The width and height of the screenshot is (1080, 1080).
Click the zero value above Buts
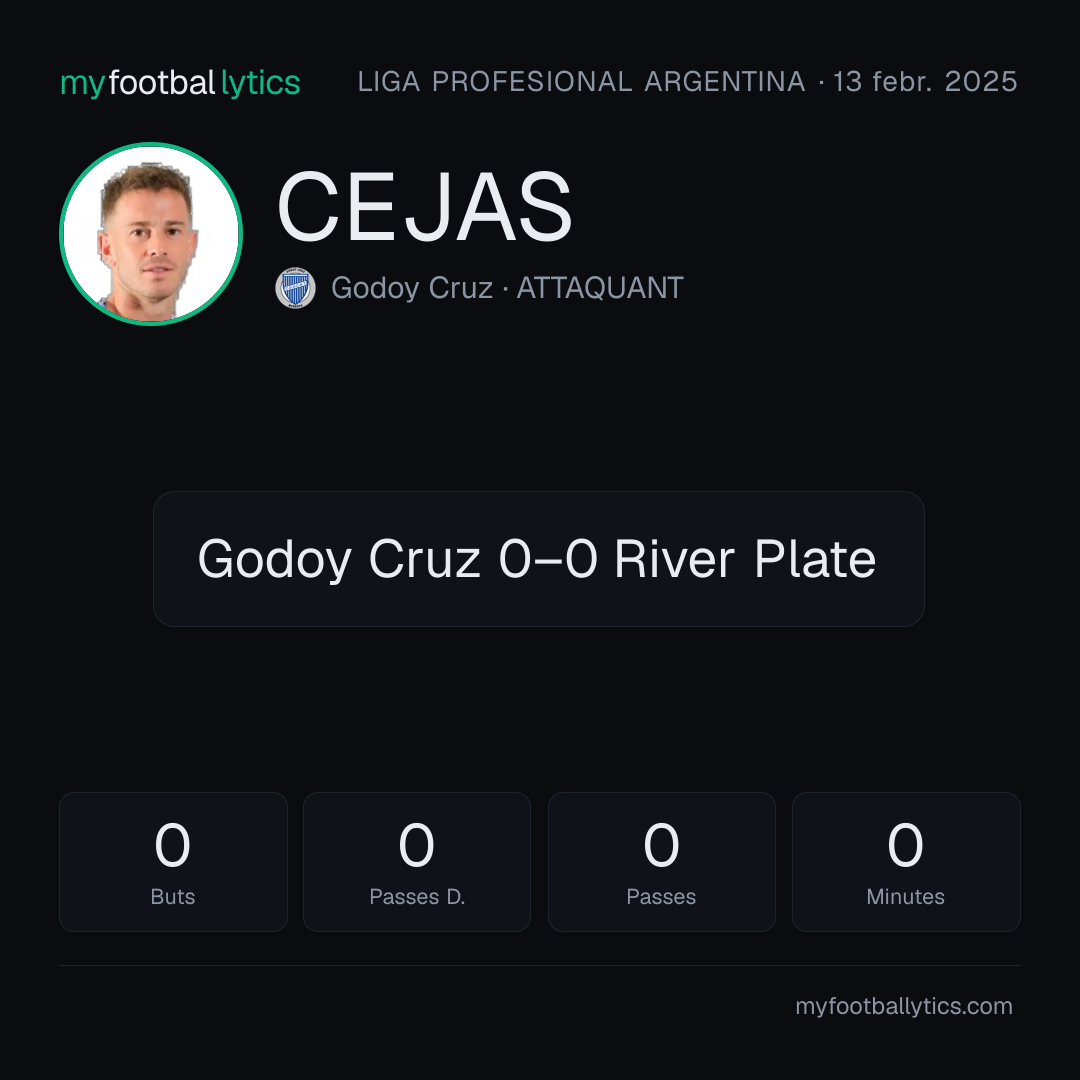click(x=172, y=845)
